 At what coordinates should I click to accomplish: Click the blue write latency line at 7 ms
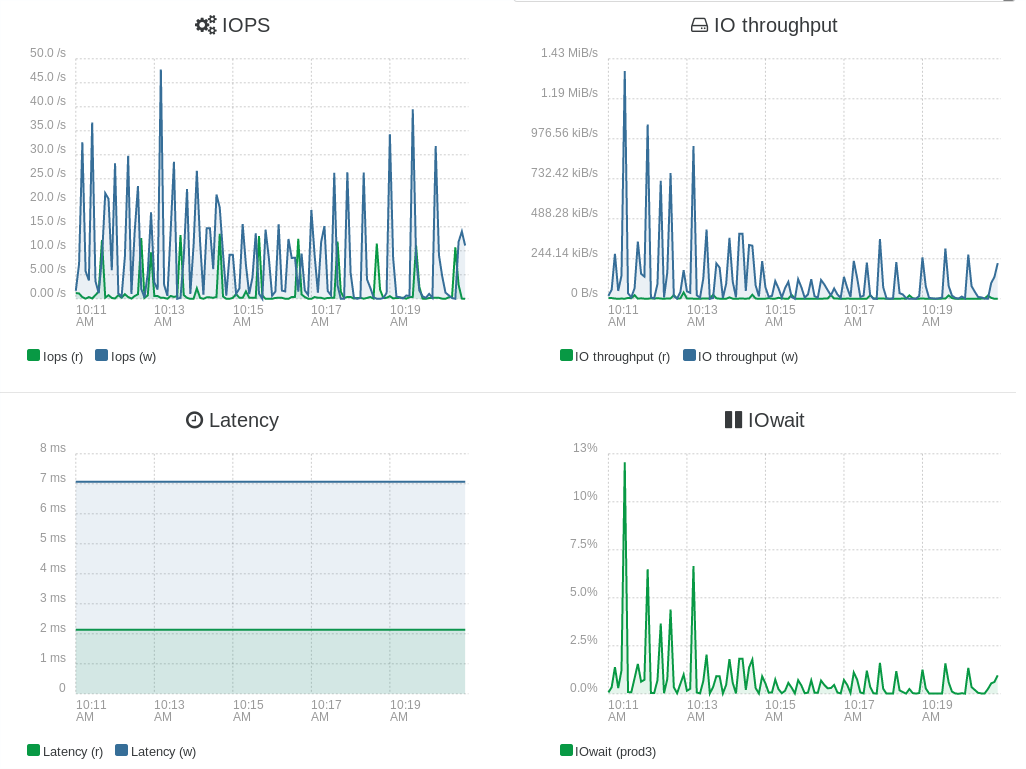(270, 482)
